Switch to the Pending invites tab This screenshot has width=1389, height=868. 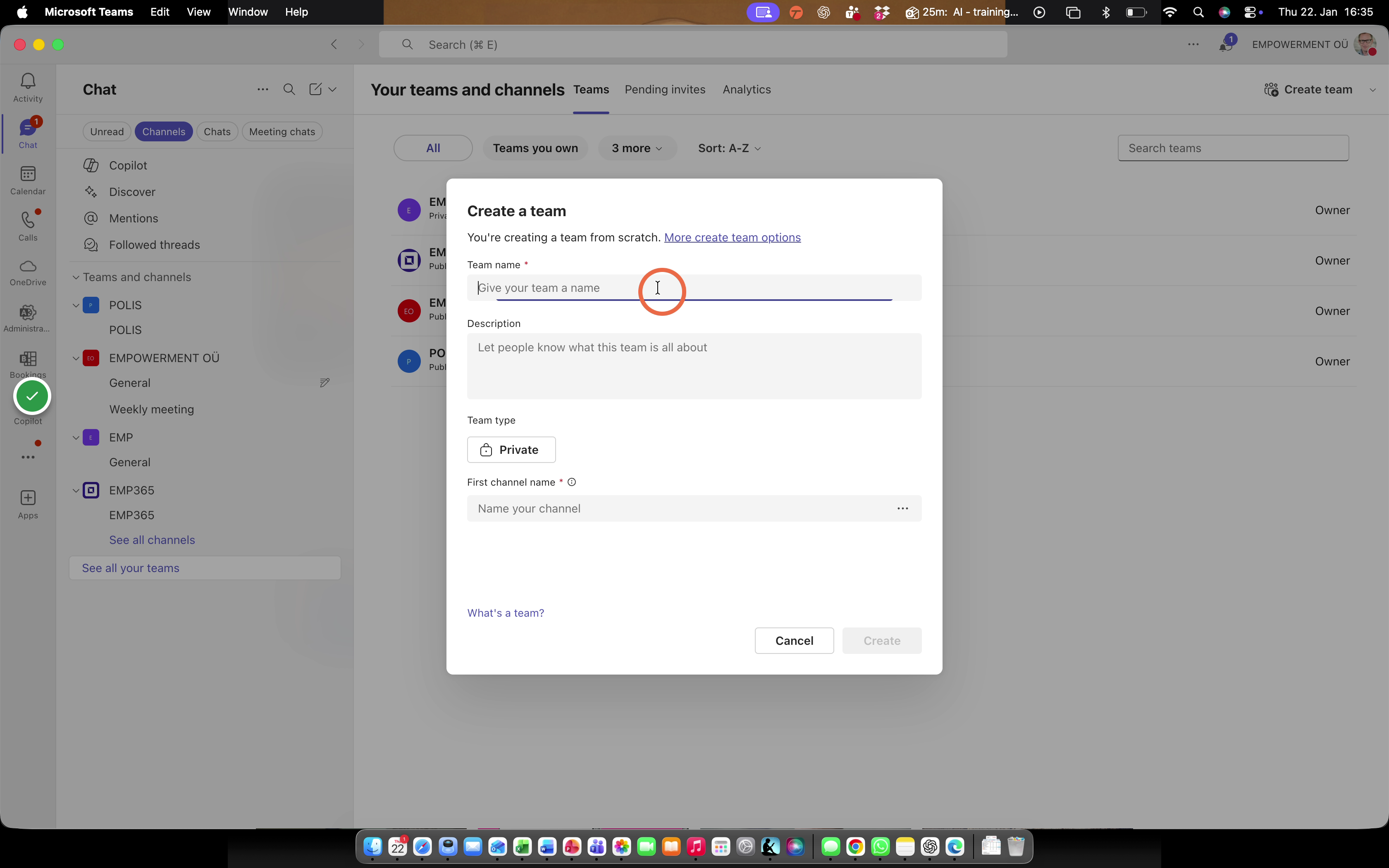[665, 90]
